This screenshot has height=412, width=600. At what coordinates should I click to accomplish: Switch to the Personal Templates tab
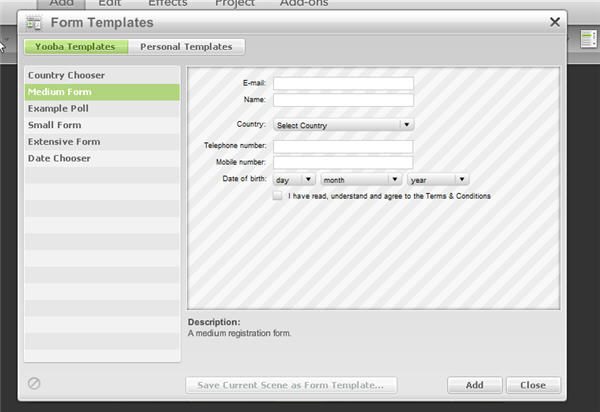point(186,46)
